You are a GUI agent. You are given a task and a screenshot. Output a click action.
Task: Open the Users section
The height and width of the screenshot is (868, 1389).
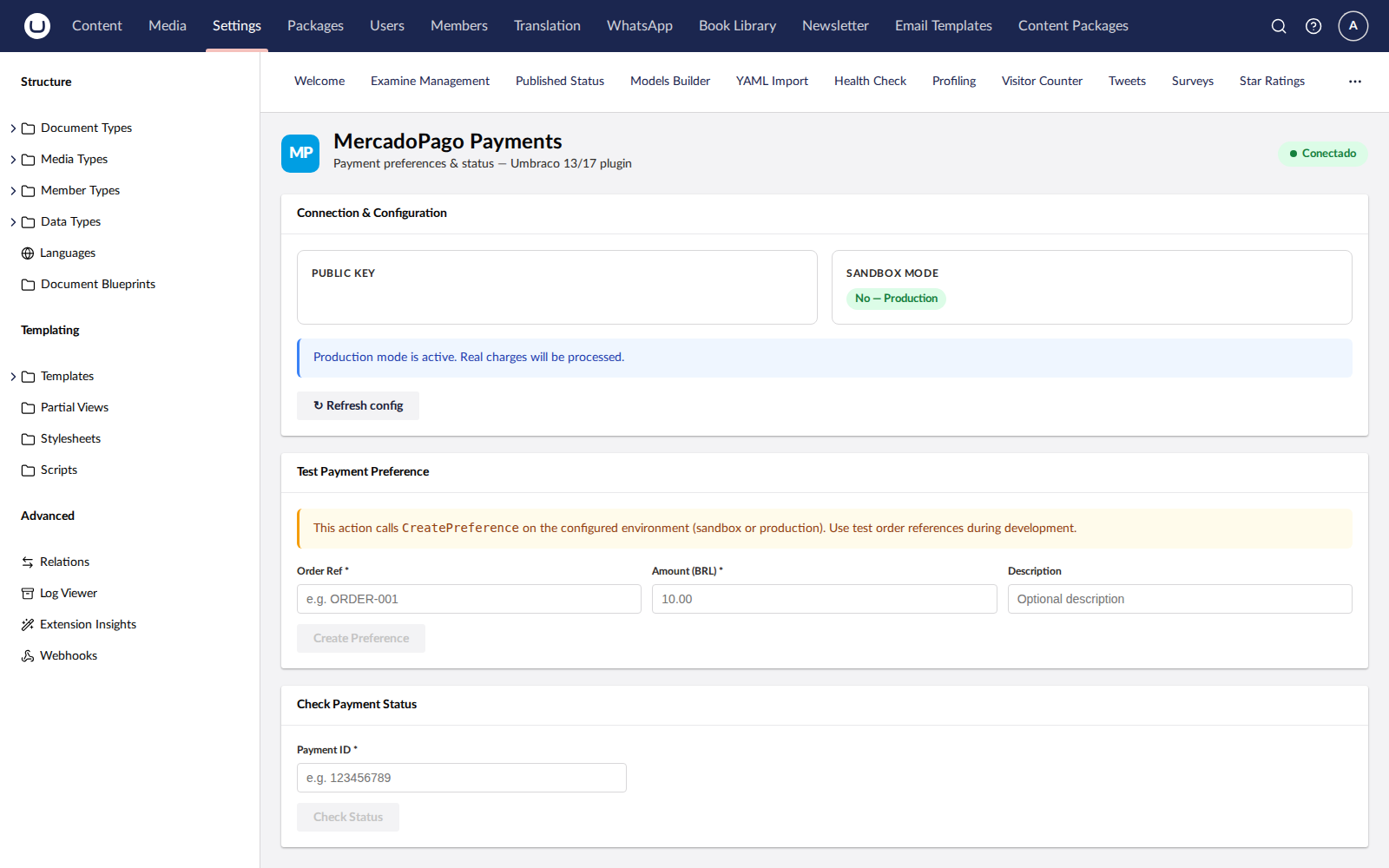pyautogui.click(x=387, y=26)
